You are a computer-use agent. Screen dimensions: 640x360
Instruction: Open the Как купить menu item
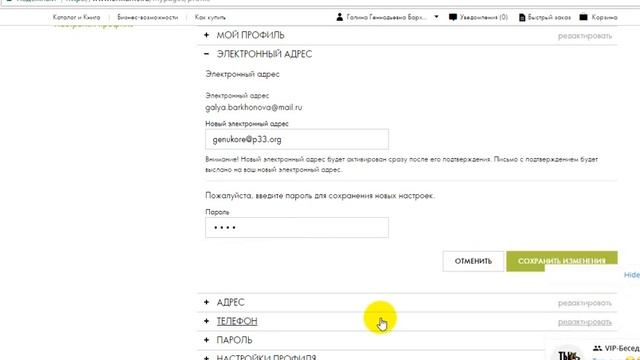(x=210, y=17)
